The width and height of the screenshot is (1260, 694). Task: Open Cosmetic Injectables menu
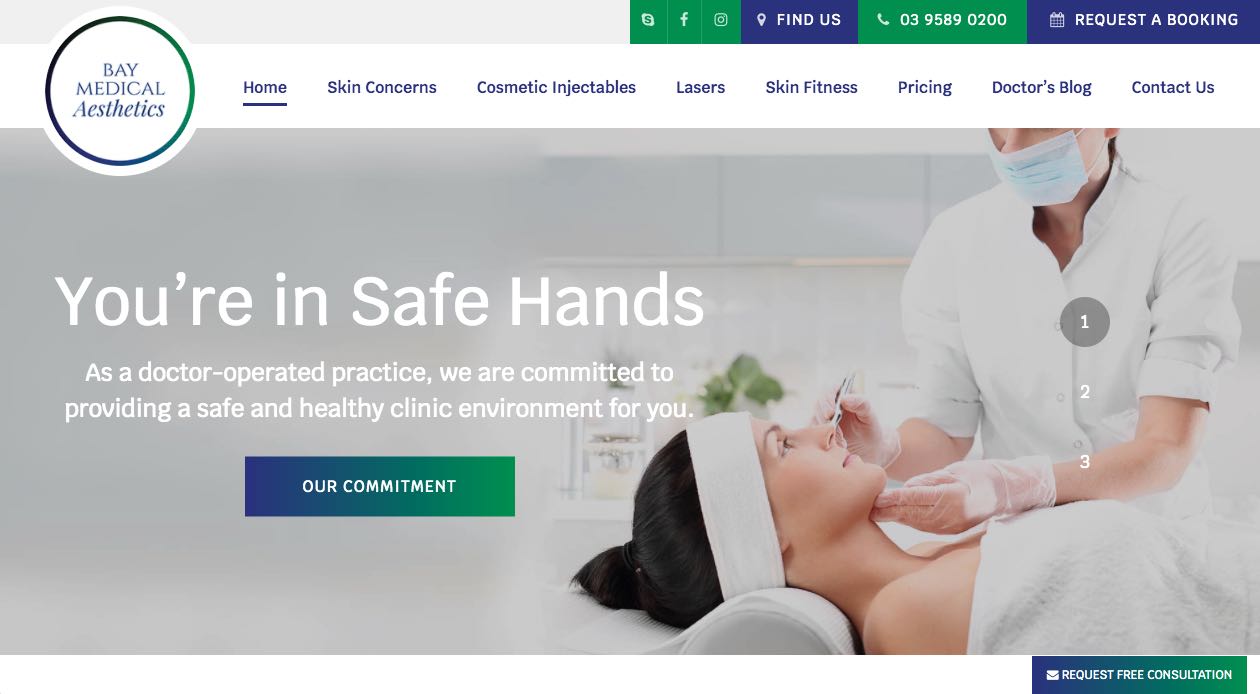556,87
